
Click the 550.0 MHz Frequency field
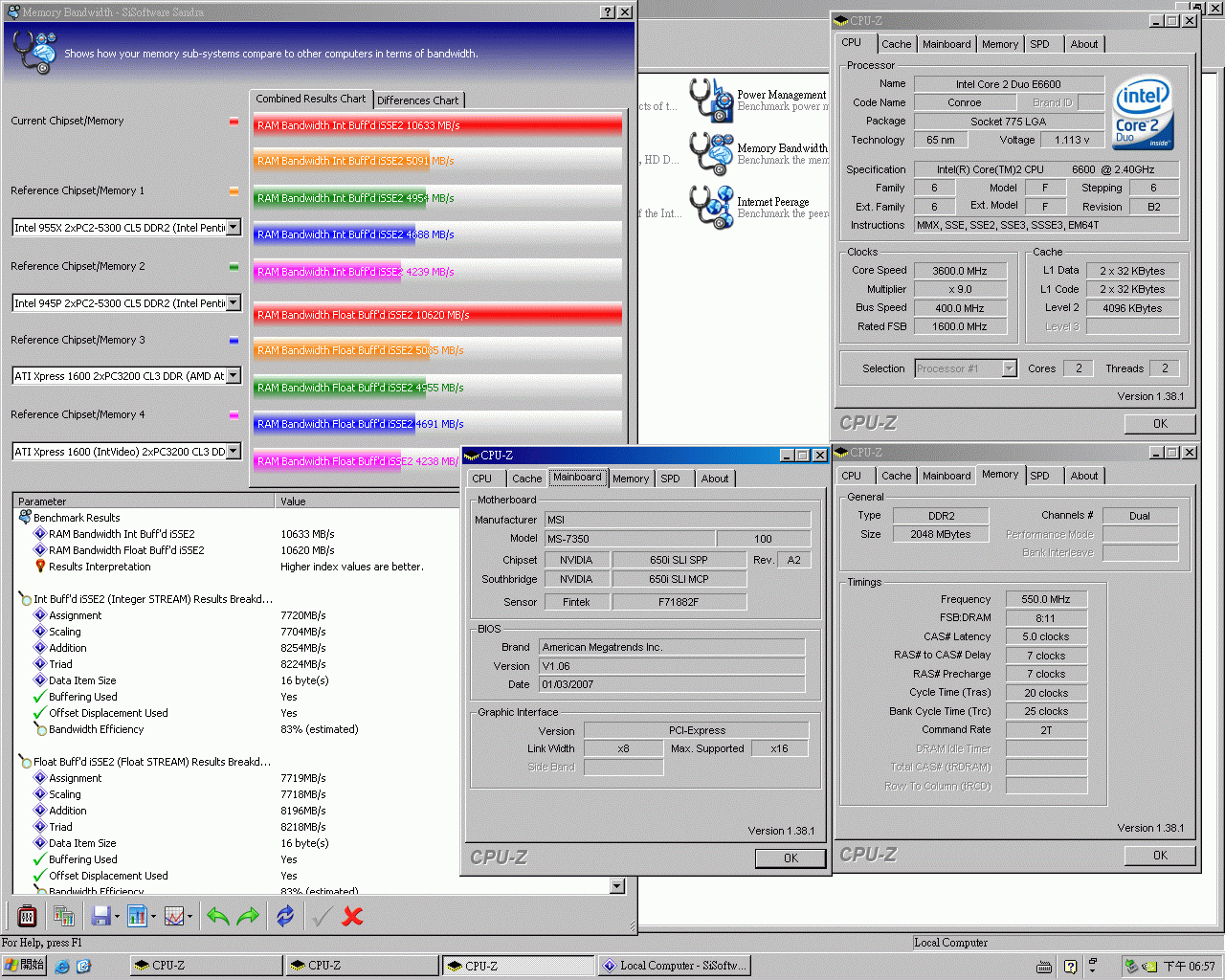pos(1046,599)
